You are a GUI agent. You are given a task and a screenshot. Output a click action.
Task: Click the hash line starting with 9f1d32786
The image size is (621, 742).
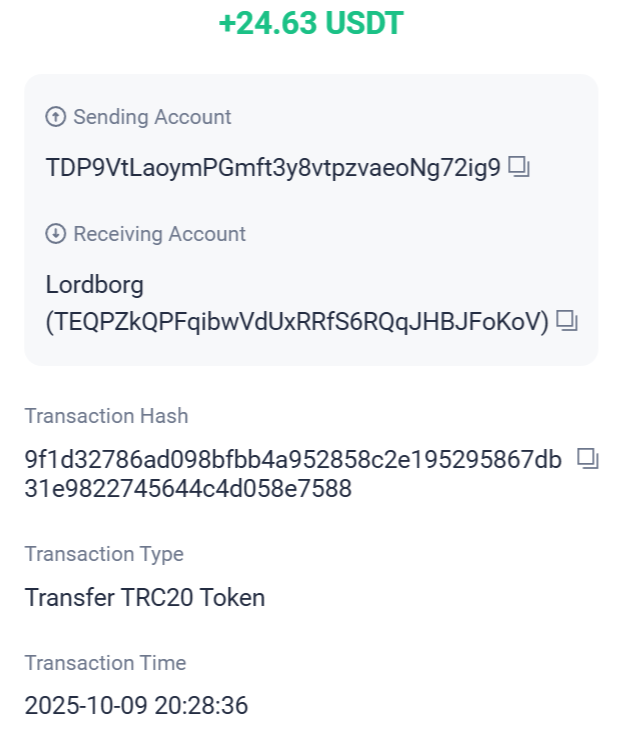click(293, 460)
